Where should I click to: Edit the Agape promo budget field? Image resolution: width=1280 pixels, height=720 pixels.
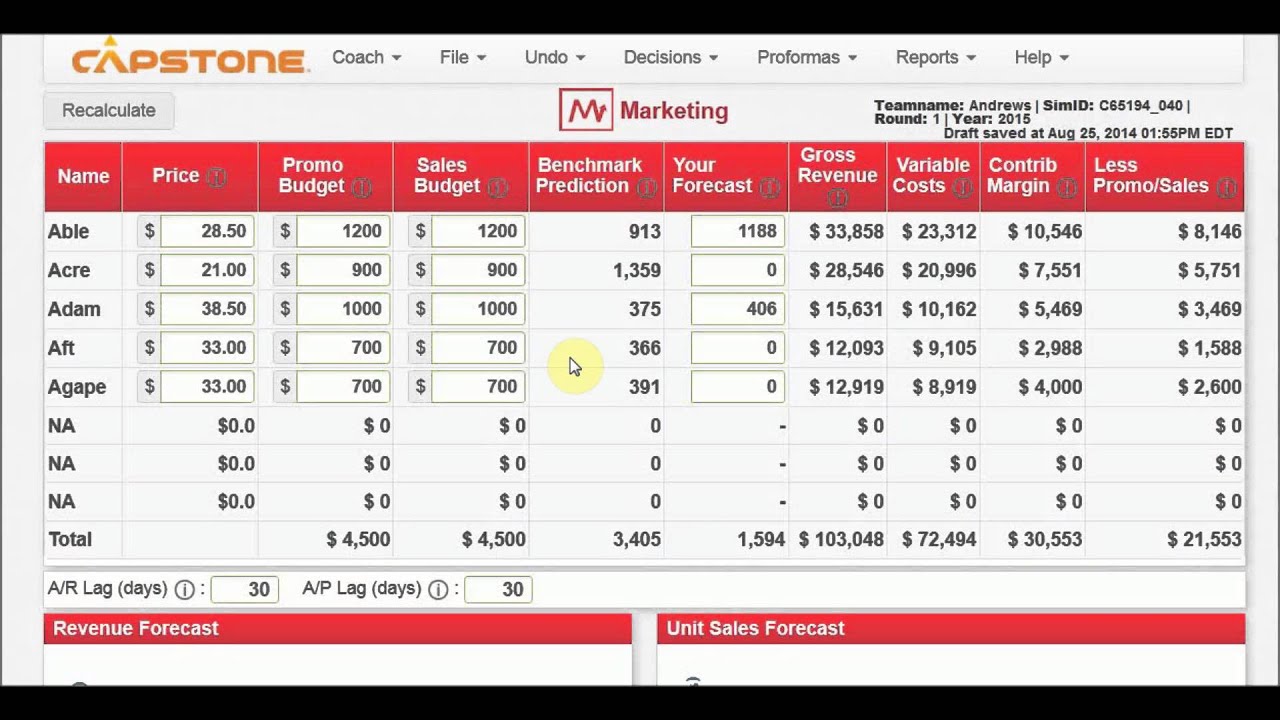pos(342,386)
